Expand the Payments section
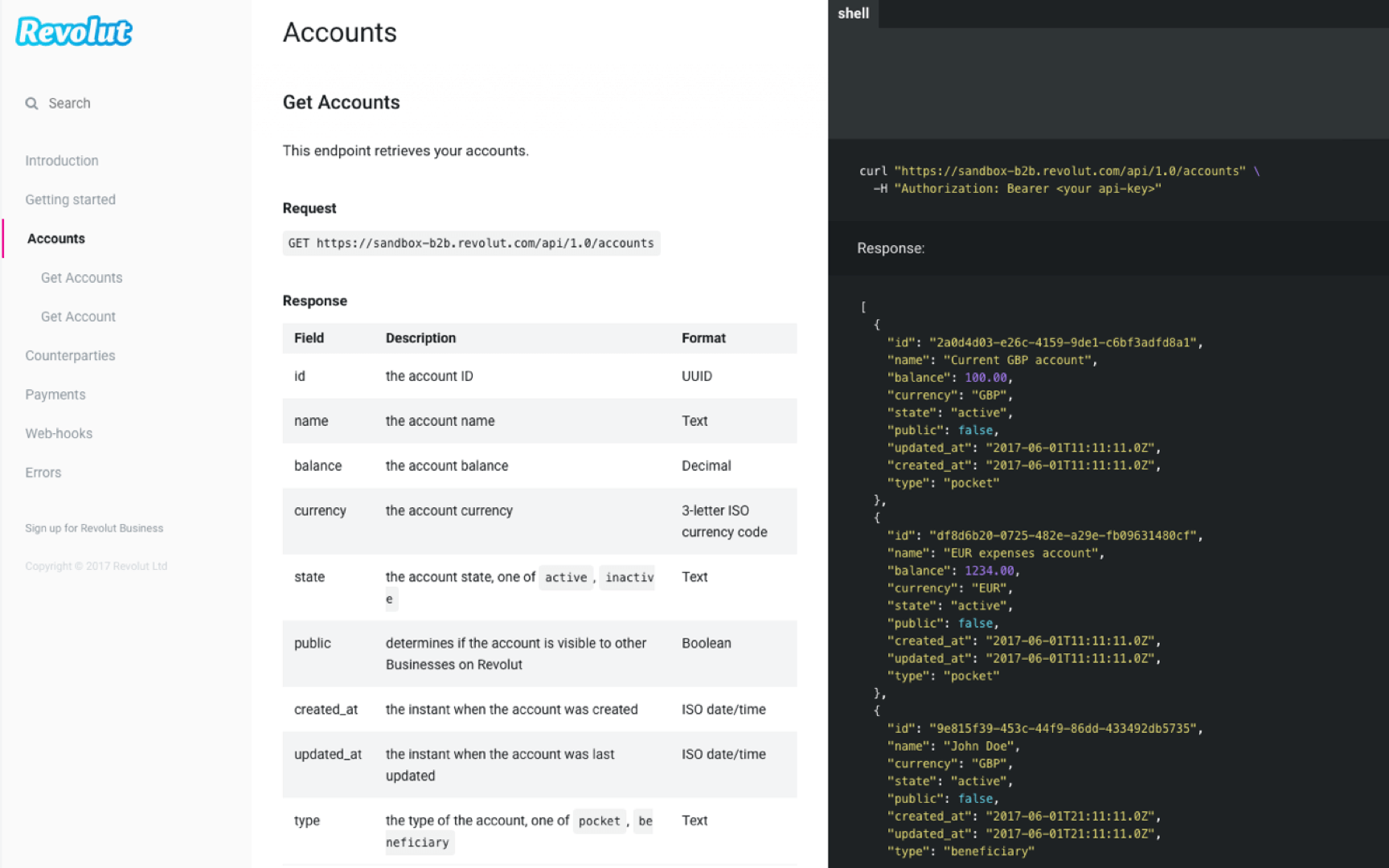Screen dimensions: 1389x868 pos(55,395)
